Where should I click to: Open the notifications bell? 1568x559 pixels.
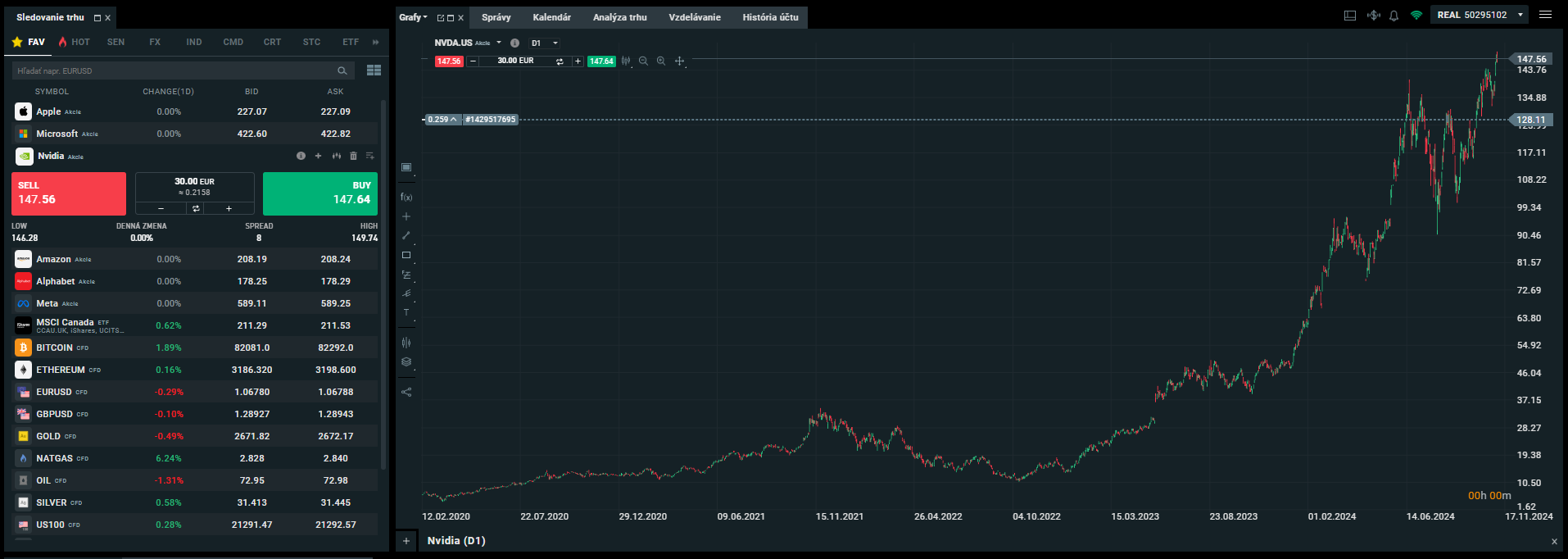[1394, 16]
